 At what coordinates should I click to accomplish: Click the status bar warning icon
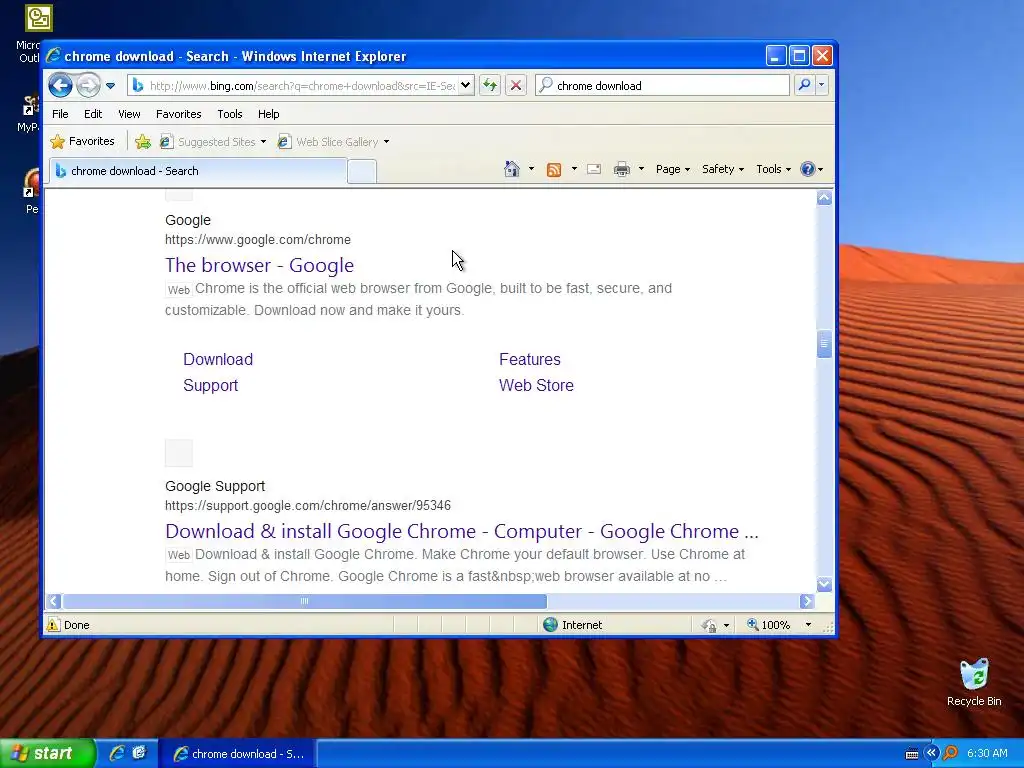(x=53, y=625)
